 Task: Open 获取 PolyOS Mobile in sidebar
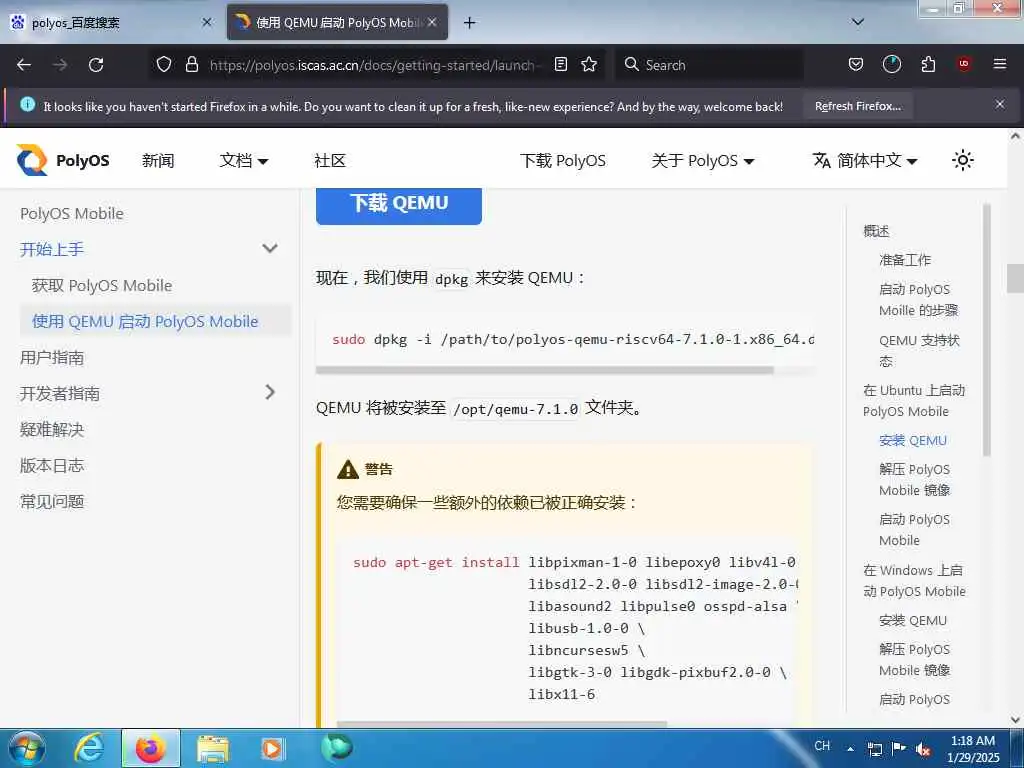102,285
